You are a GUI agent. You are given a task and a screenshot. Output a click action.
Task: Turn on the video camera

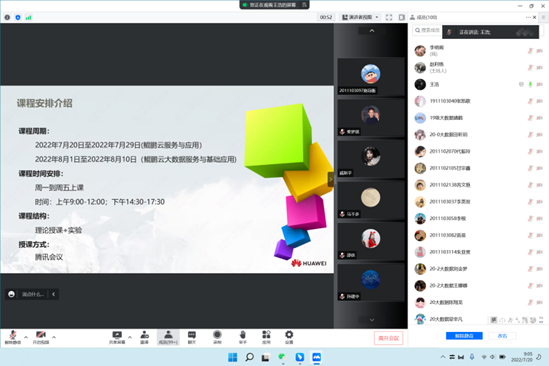pyautogui.click(x=41, y=338)
